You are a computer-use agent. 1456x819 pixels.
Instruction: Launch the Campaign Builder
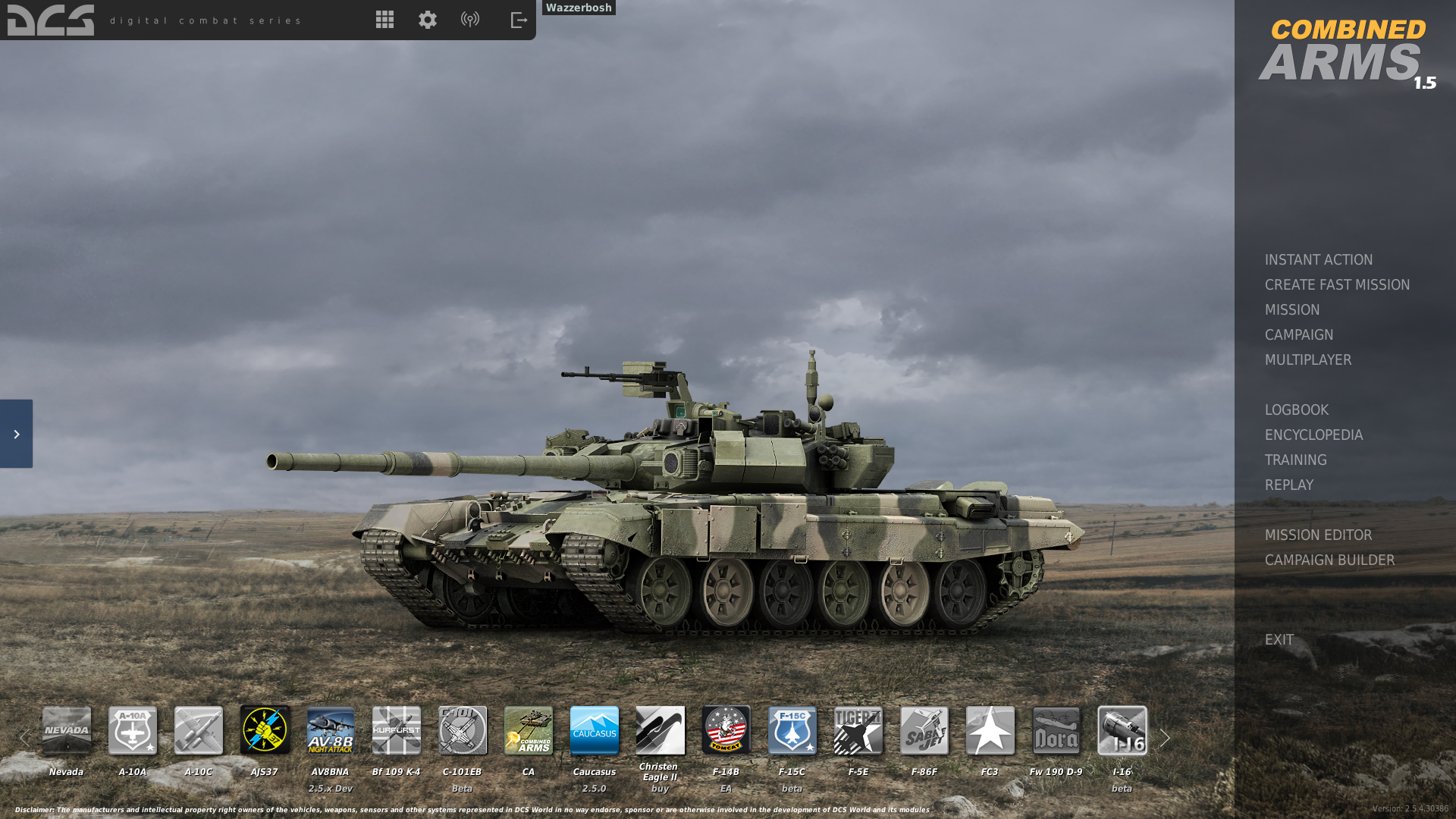point(1329,560)
